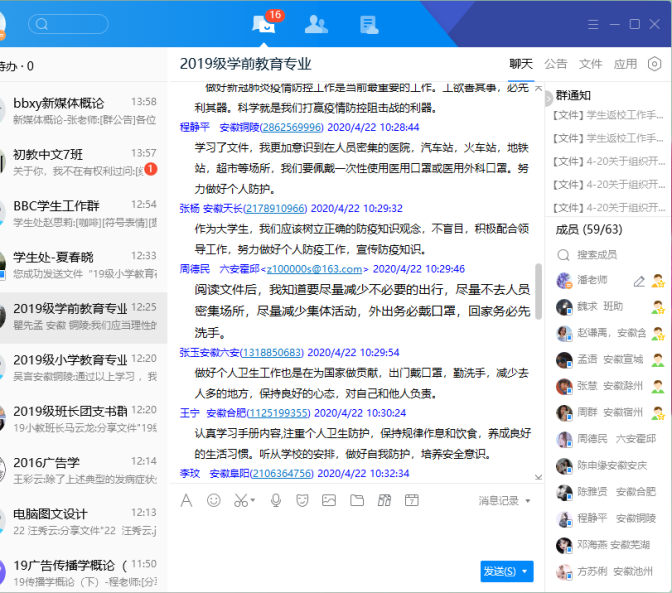Click the font 'A' formatting icon

(x=186, y=500)
